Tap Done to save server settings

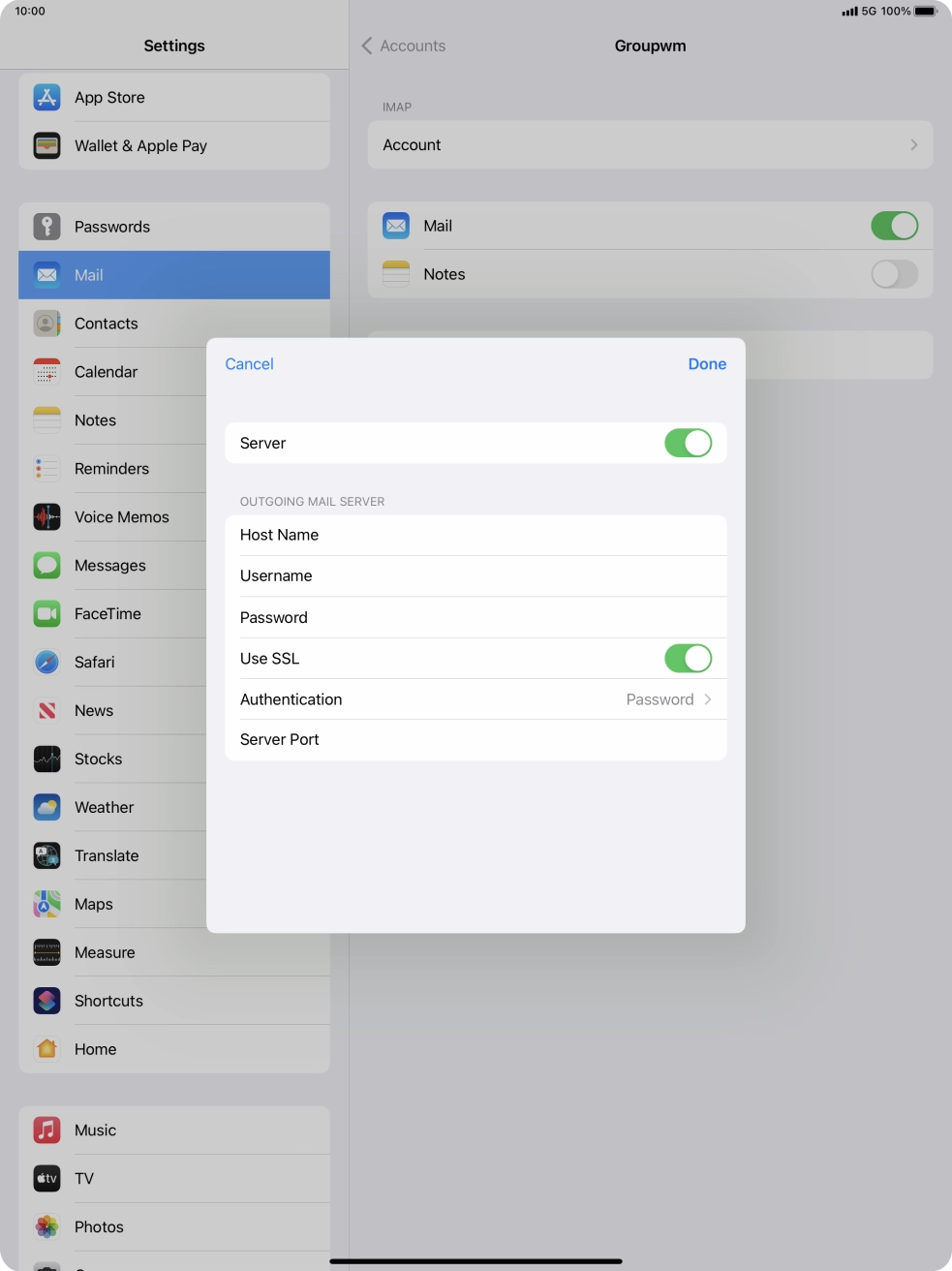click(707, 364)
